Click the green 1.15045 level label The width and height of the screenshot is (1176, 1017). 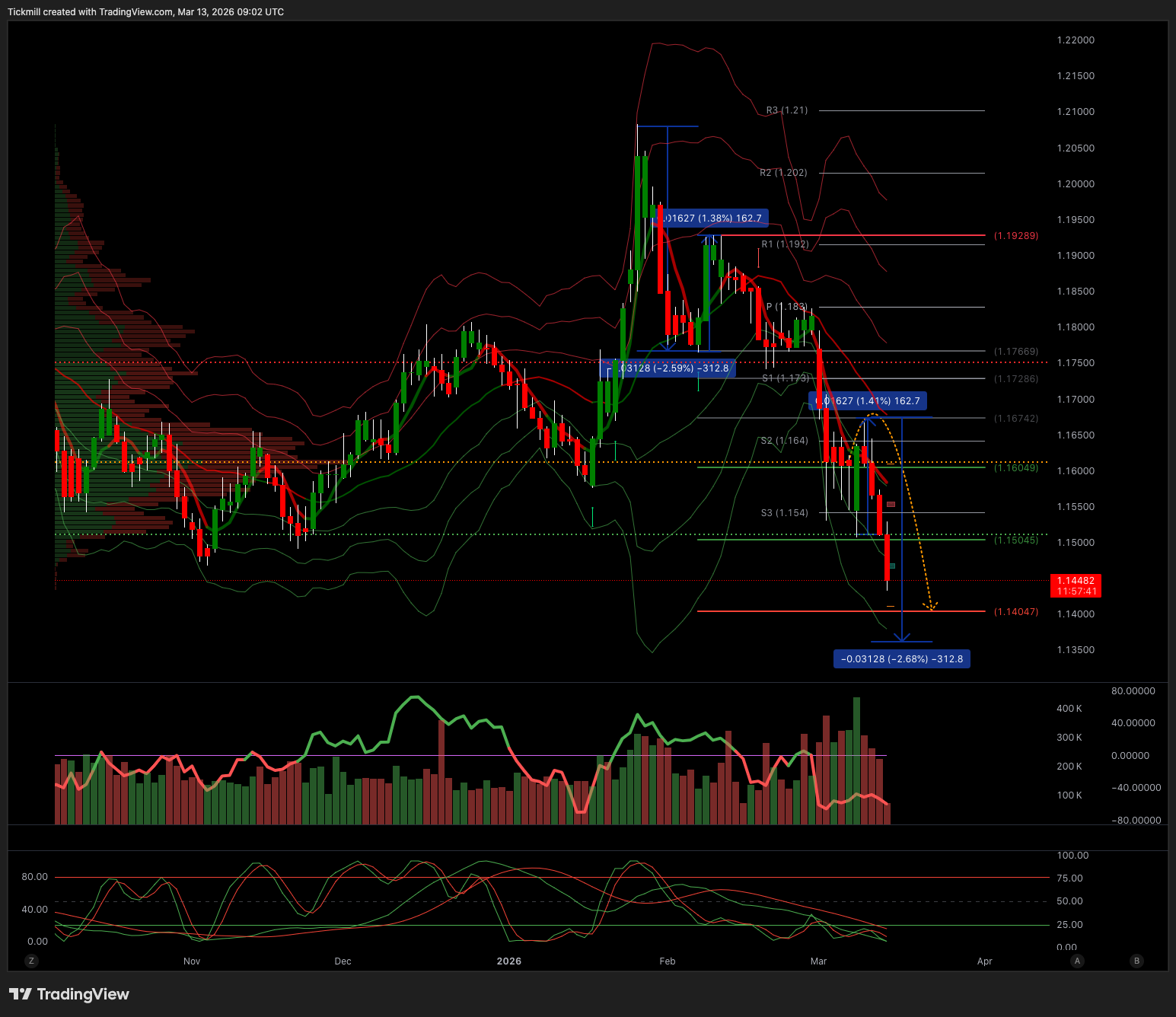click(1015, 540)
